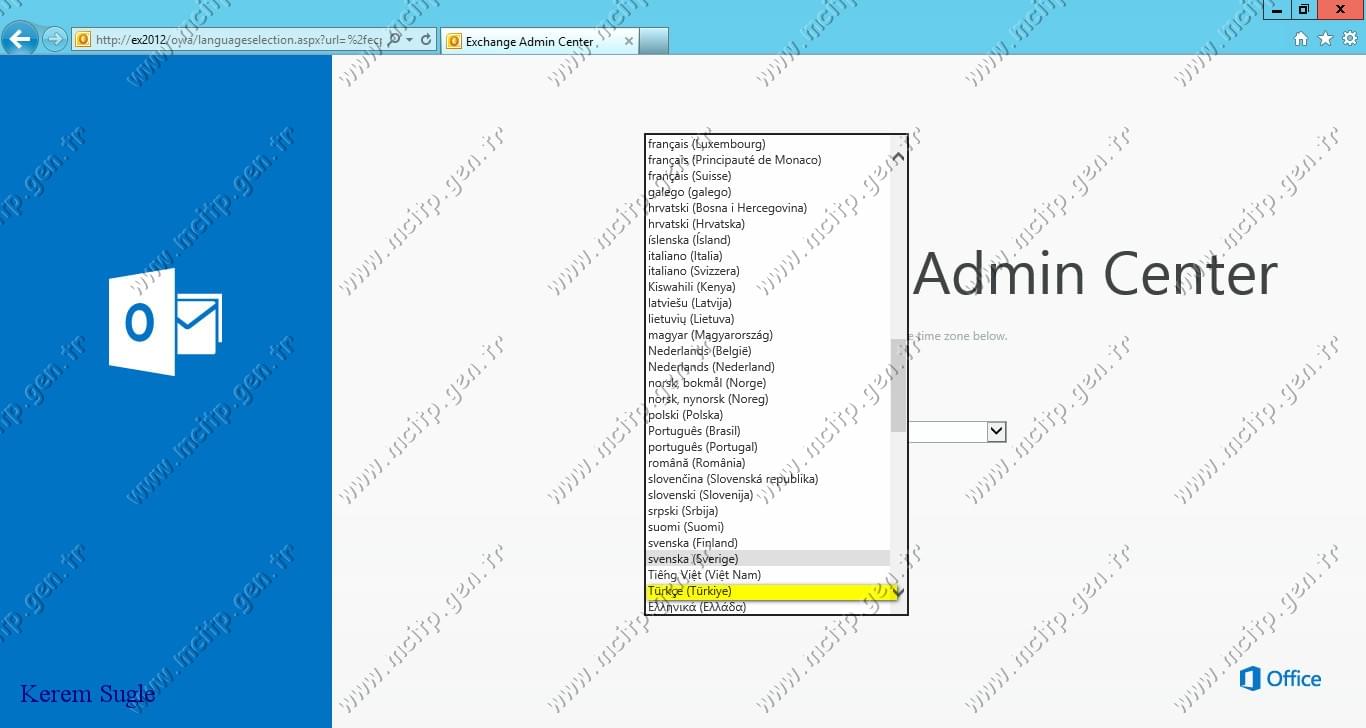The width and height of the screenshot is (1366, 728).
Task: Minimize the browser window
Action: pos(1277,9)
